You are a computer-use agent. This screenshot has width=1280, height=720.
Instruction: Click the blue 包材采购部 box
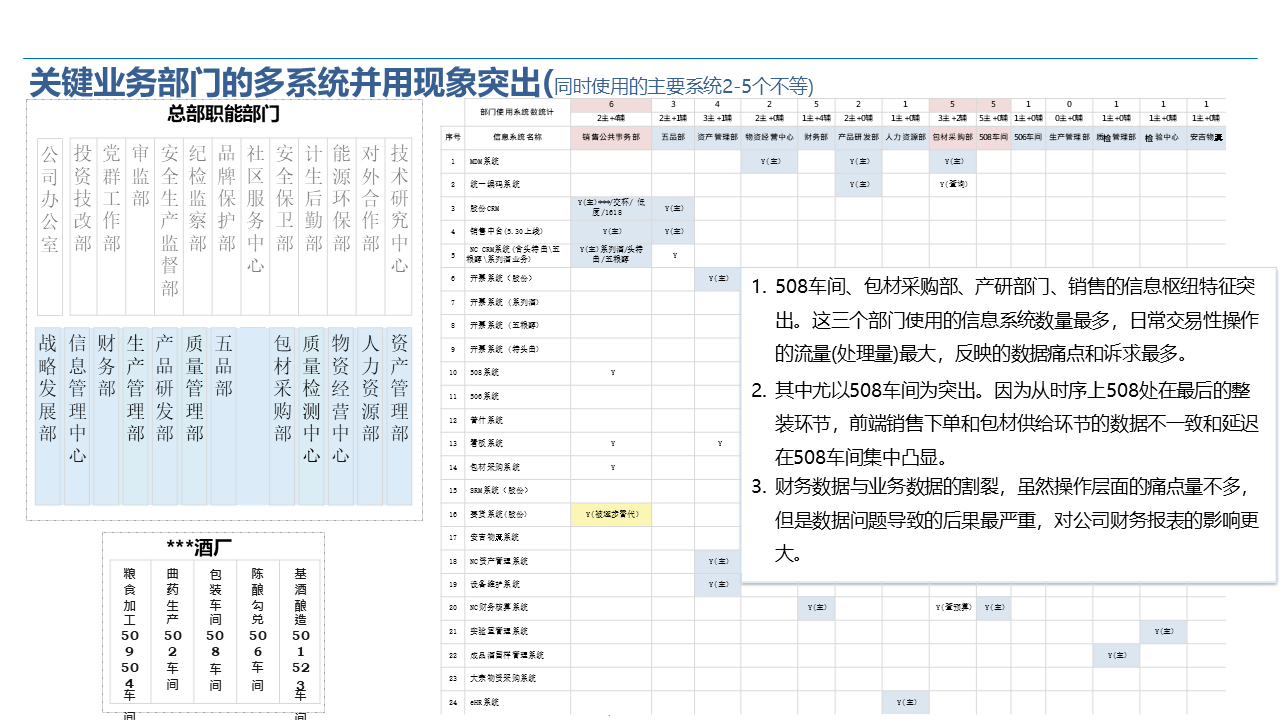click(283, 415)
